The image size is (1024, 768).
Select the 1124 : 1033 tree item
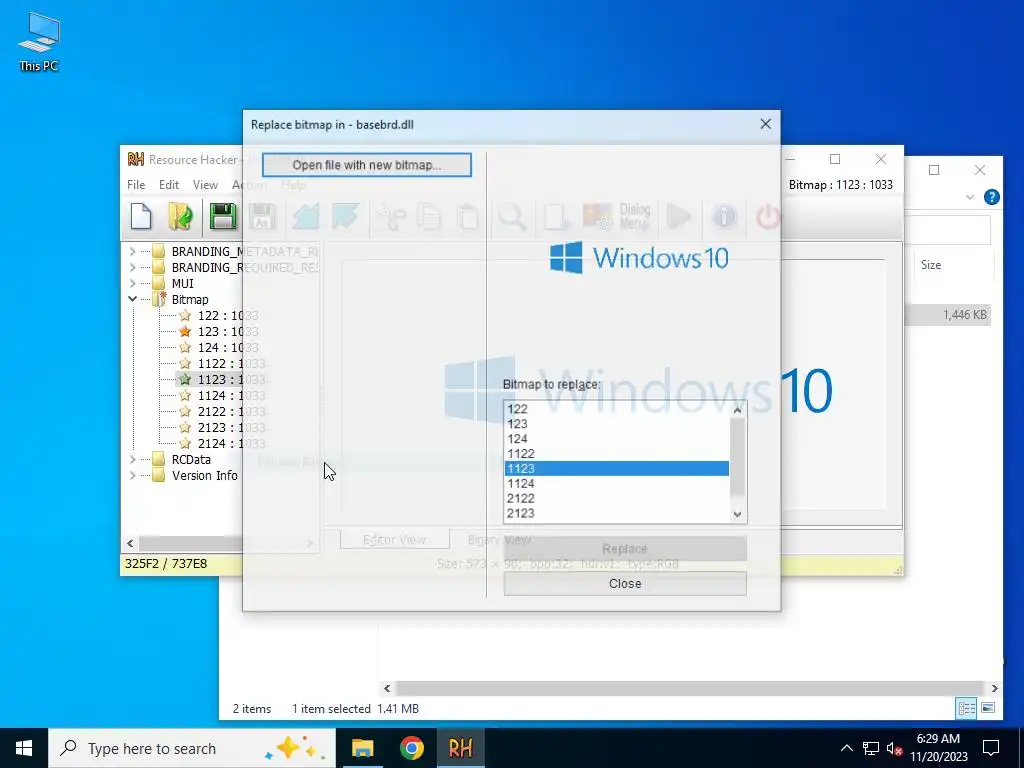pos(231,395)
